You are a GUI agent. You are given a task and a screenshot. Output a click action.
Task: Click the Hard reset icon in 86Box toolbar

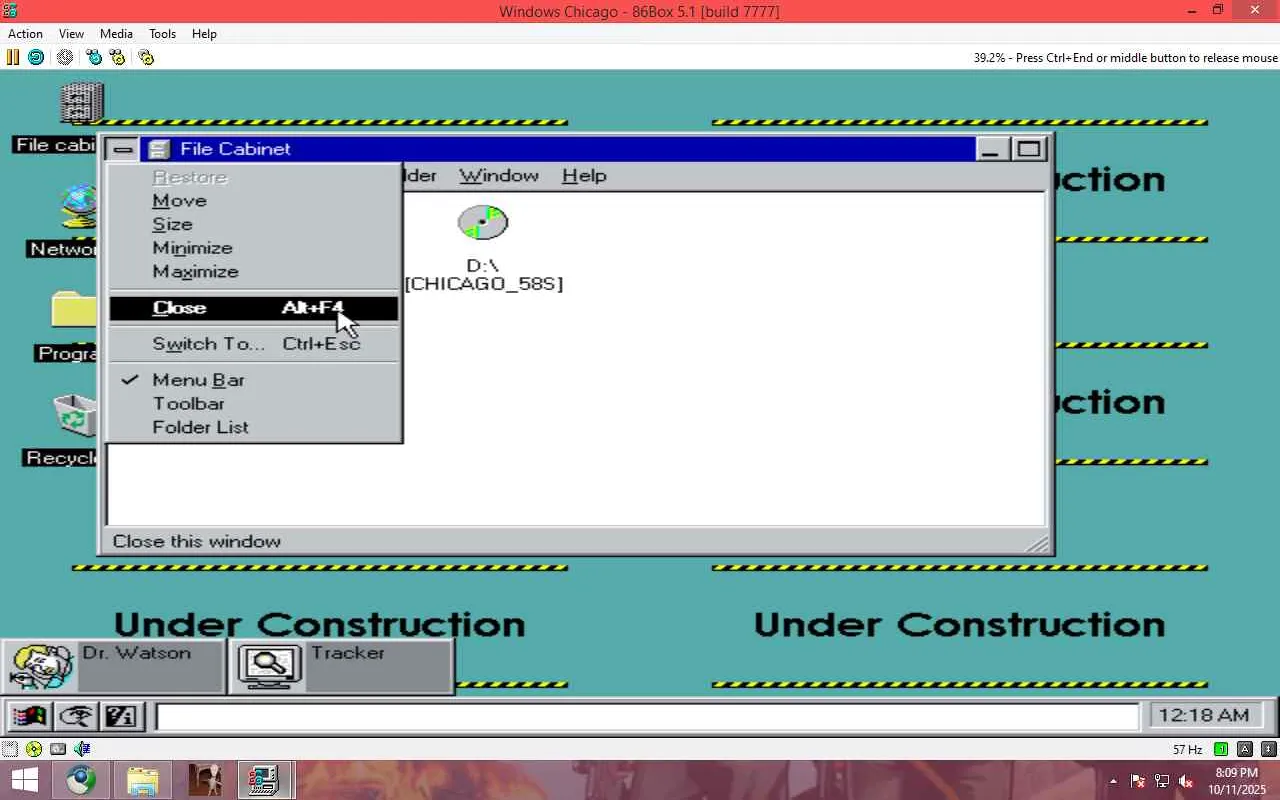(36, 57)
